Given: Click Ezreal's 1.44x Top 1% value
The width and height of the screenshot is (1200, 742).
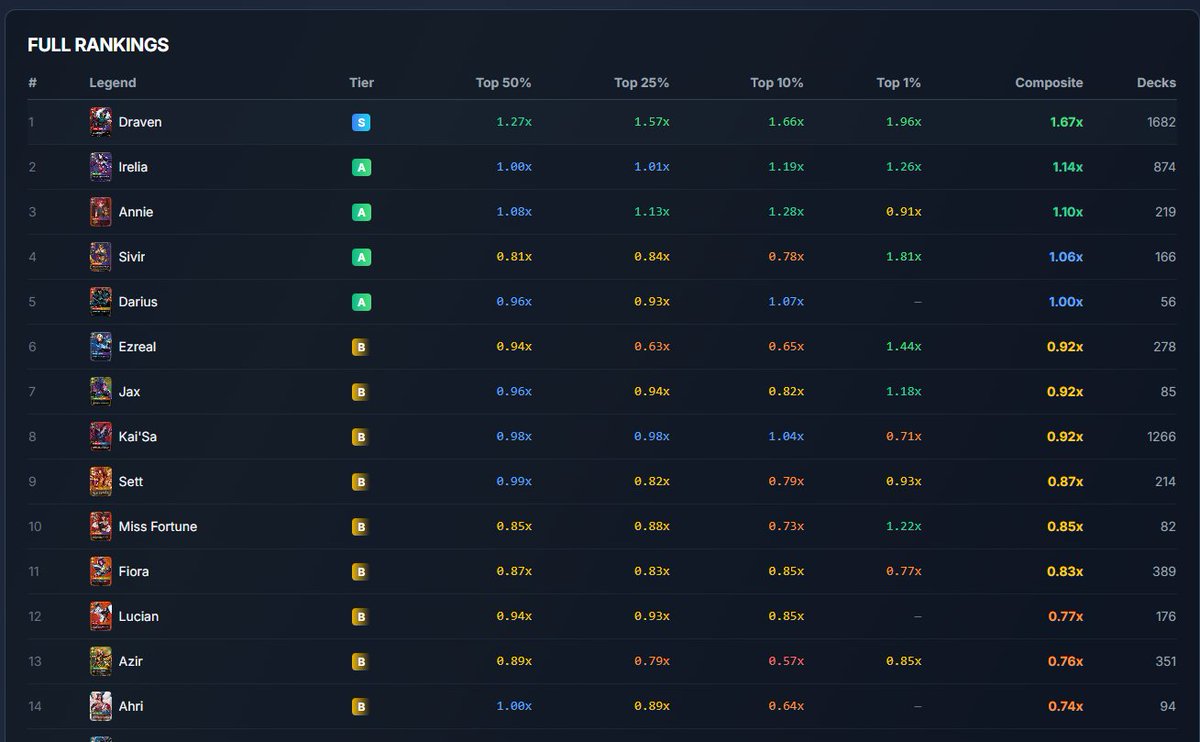Looking at the screenshot, I should [x=904, y=347].
